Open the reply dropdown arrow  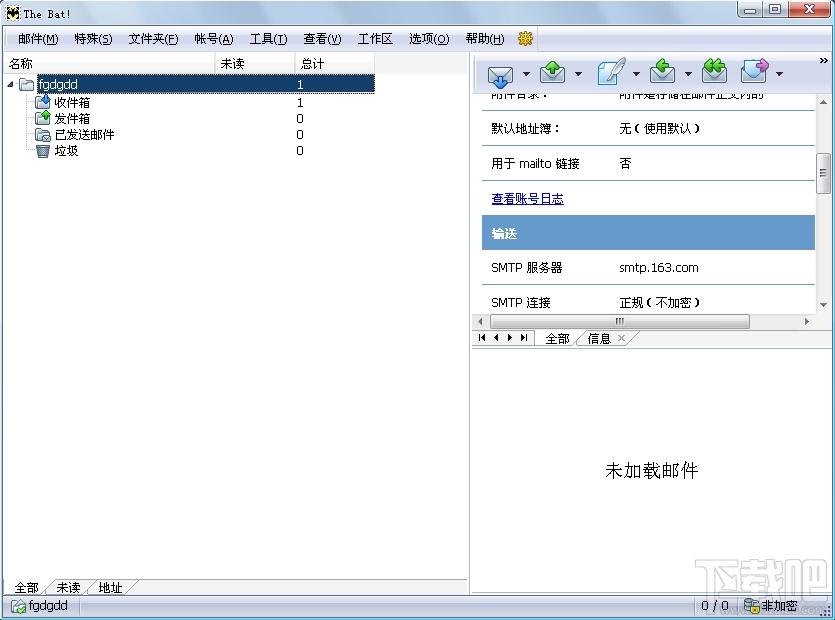688,74
